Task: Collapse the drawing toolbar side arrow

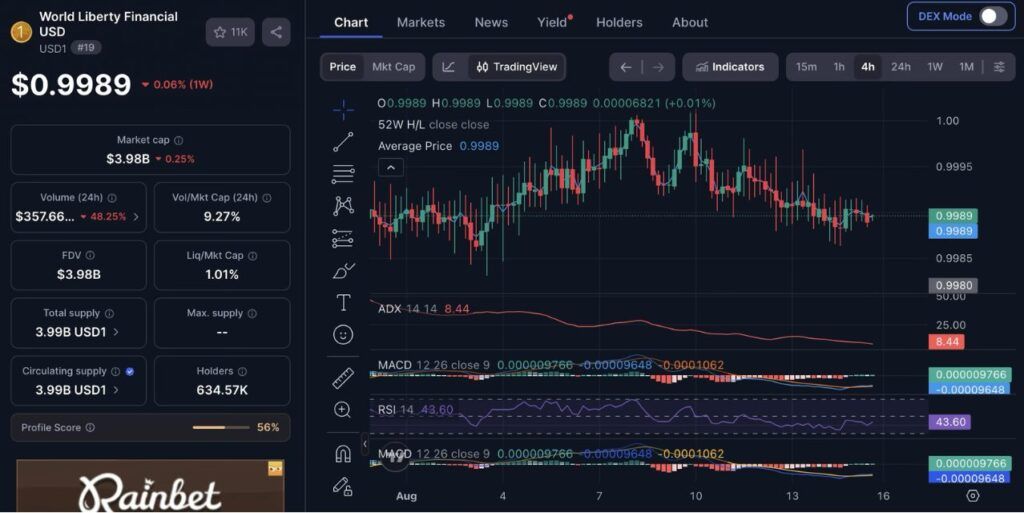Action: point(365,444)
